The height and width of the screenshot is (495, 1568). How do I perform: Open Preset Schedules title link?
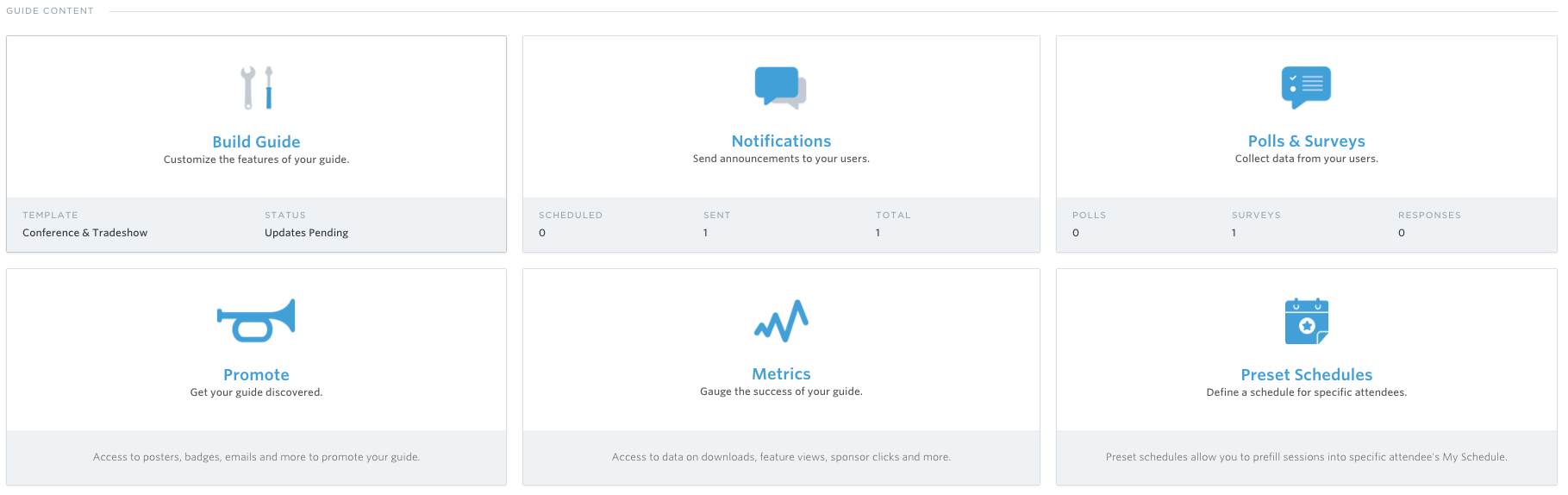click(1306, 375)
